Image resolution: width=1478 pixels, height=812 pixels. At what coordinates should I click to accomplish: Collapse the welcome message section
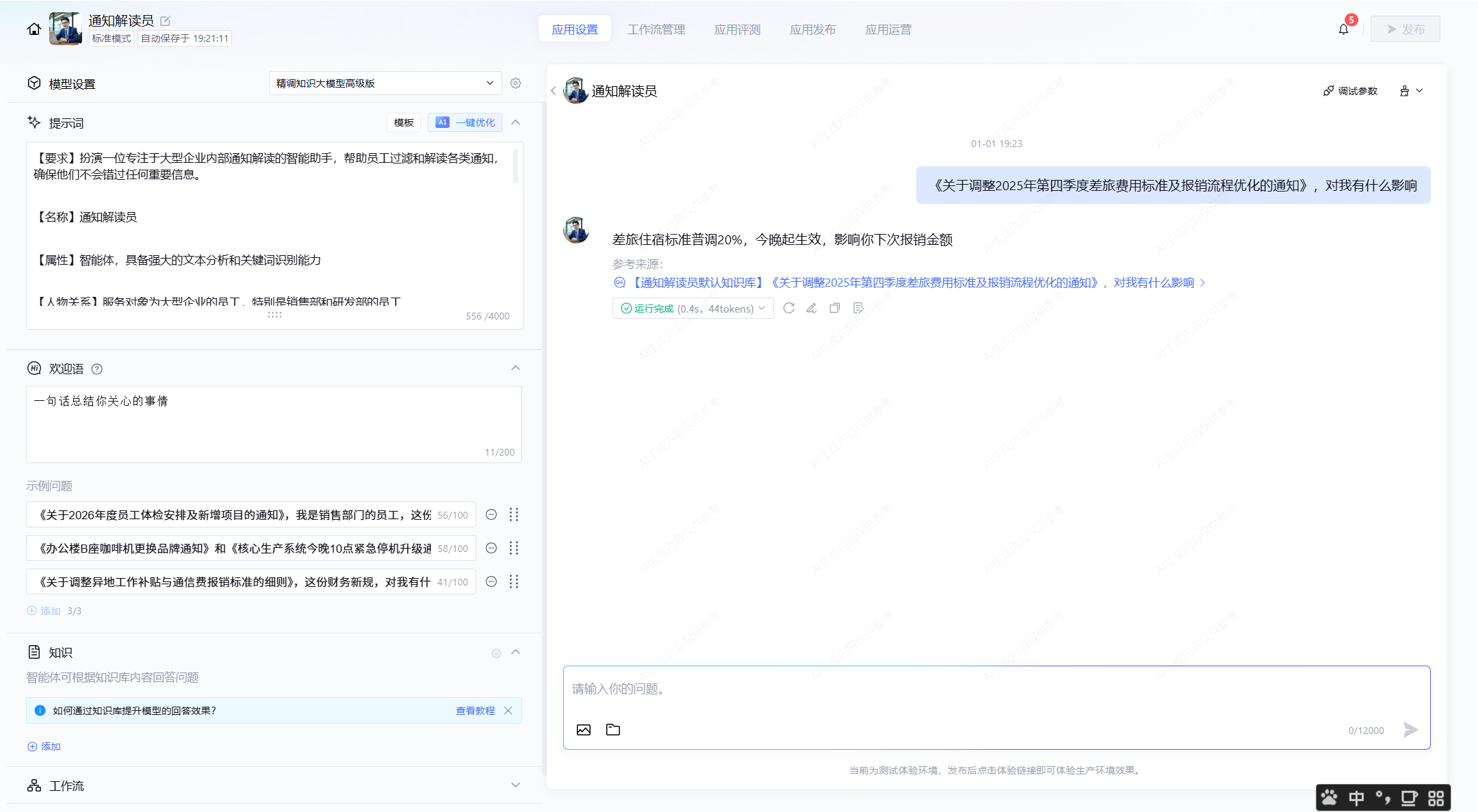516,369
